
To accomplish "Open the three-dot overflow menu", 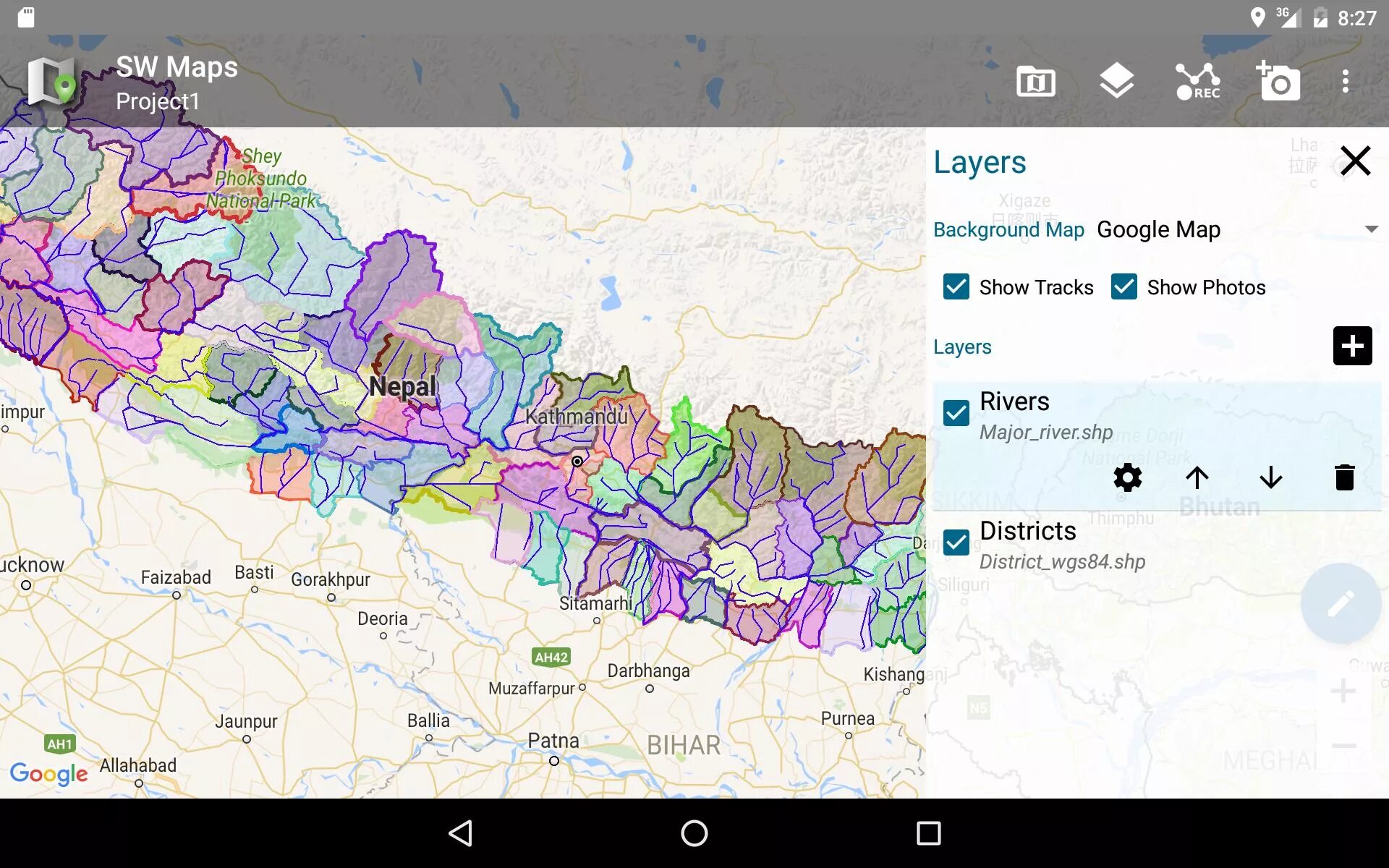I will tap(1345, 81).
